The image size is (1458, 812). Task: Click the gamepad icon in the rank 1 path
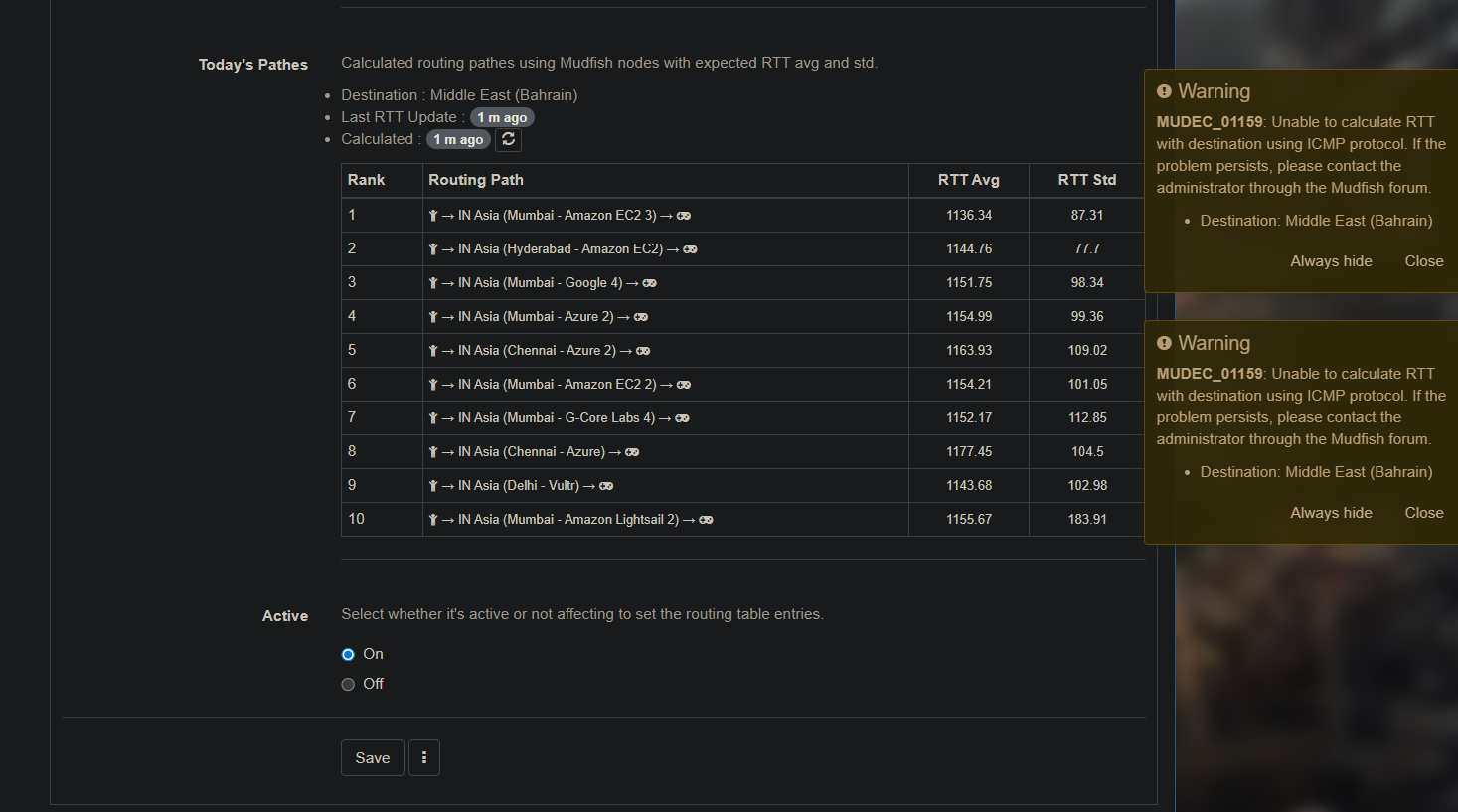tap(684, 216)
